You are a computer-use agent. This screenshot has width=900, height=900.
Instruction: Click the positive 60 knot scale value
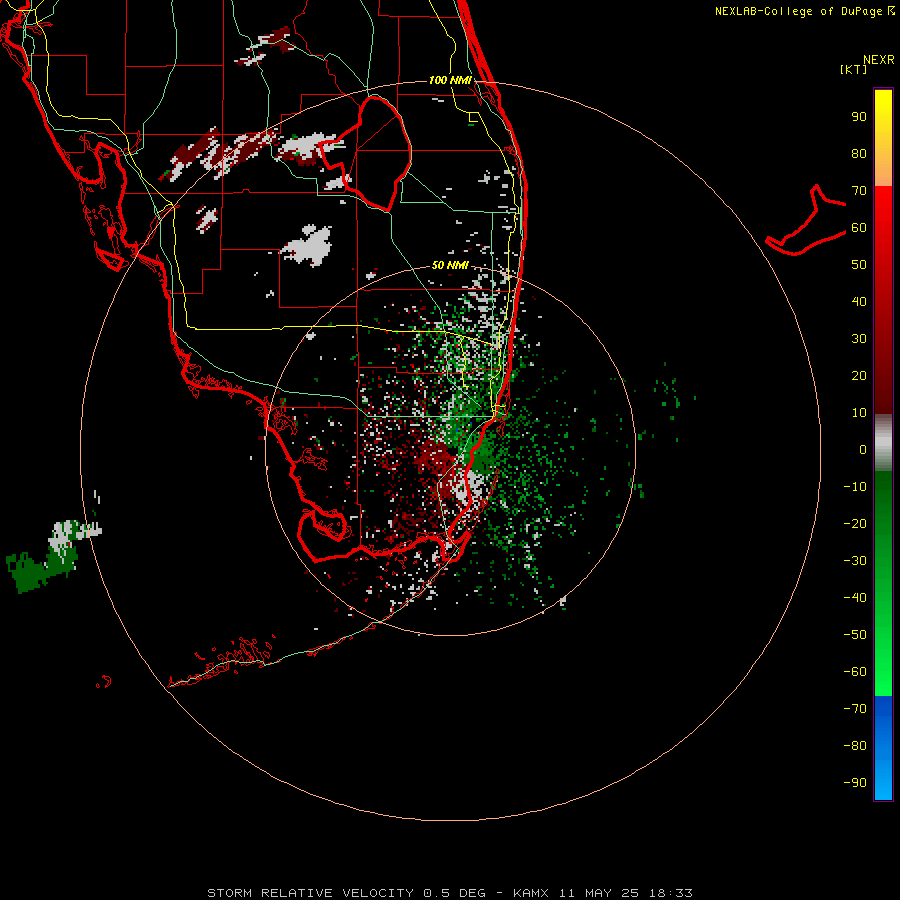tap(859, 228)
